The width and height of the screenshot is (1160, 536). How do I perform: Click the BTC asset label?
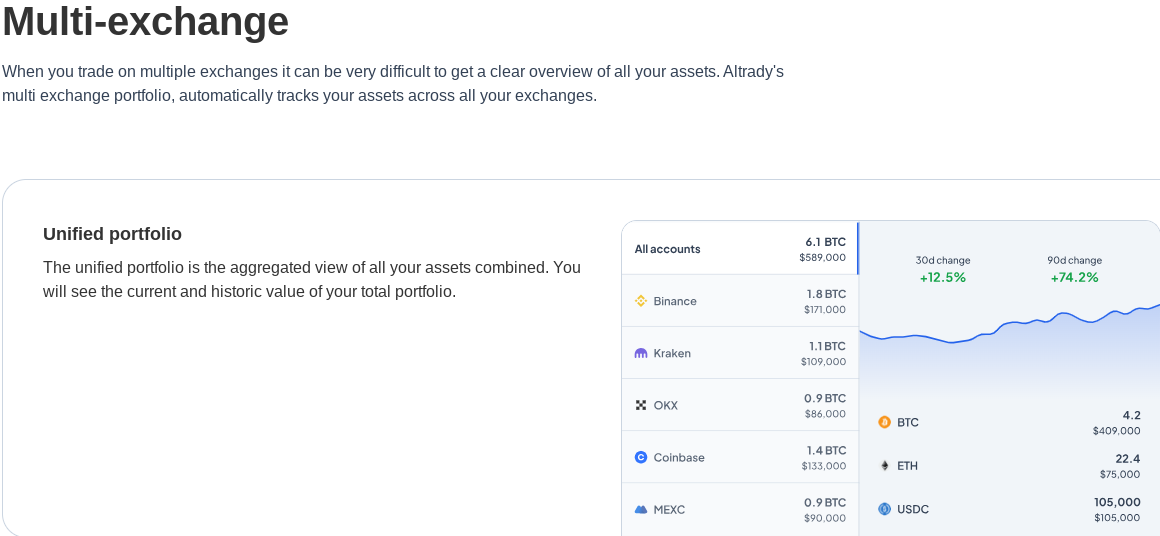click(x=908, y=422)
